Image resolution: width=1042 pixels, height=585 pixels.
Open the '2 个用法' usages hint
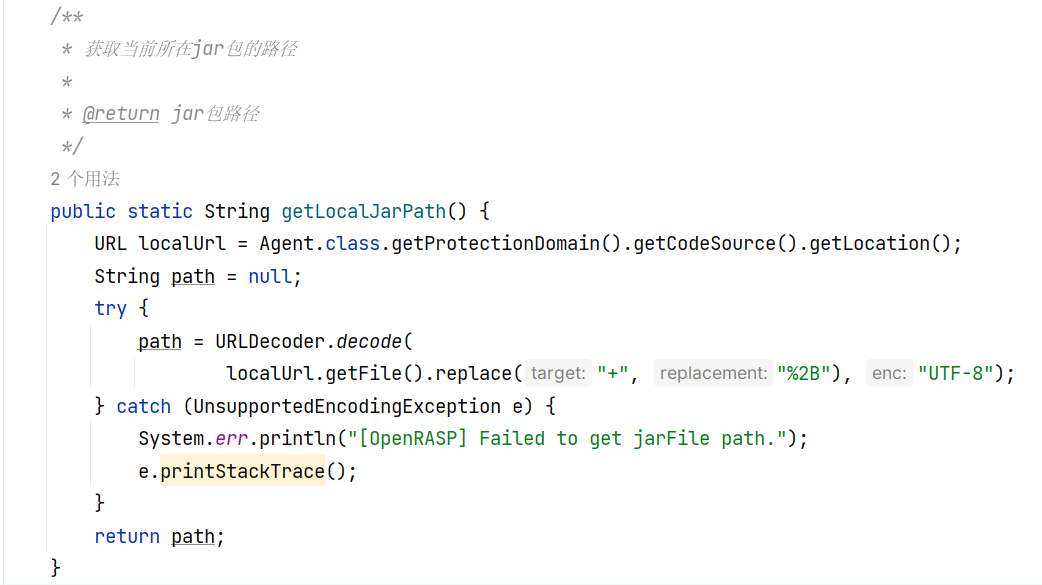pyautogui.click(x=85, y=178)
